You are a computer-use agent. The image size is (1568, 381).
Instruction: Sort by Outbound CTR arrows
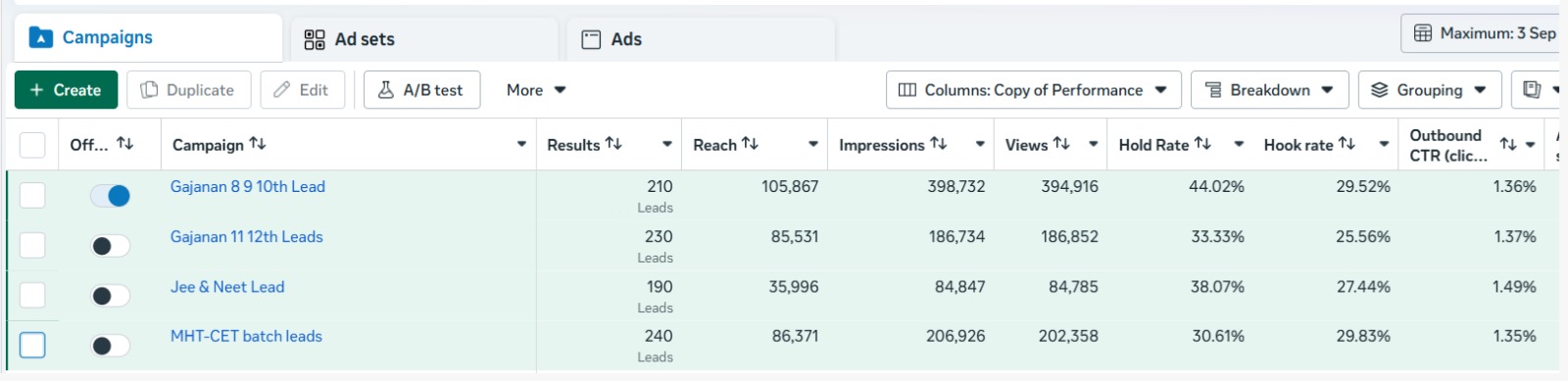point(1508,144)
